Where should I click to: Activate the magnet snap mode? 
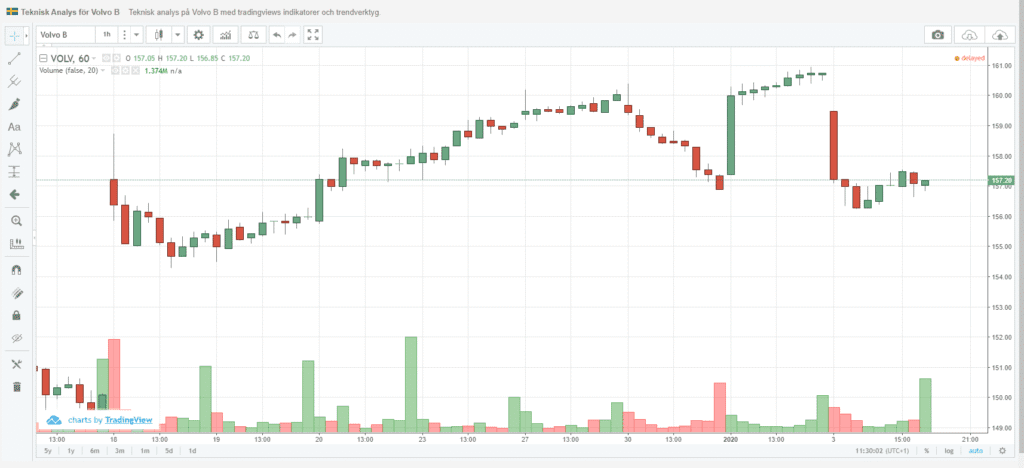point(15,270)
